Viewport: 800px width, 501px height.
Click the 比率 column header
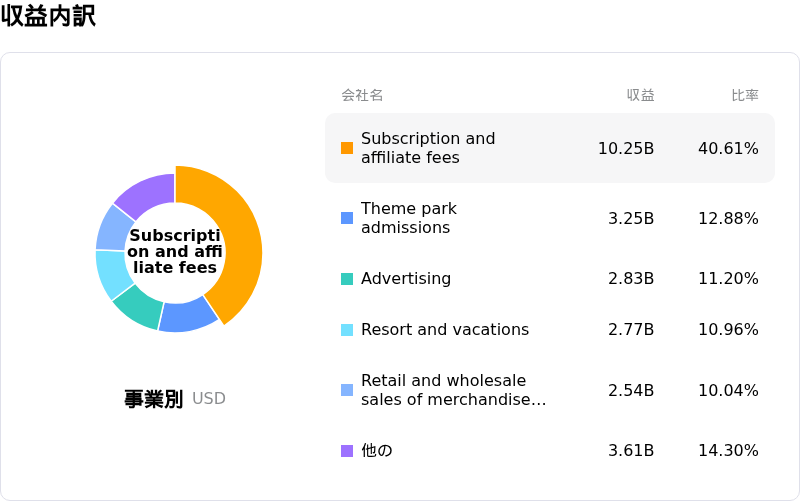click(x=745, y=95)
